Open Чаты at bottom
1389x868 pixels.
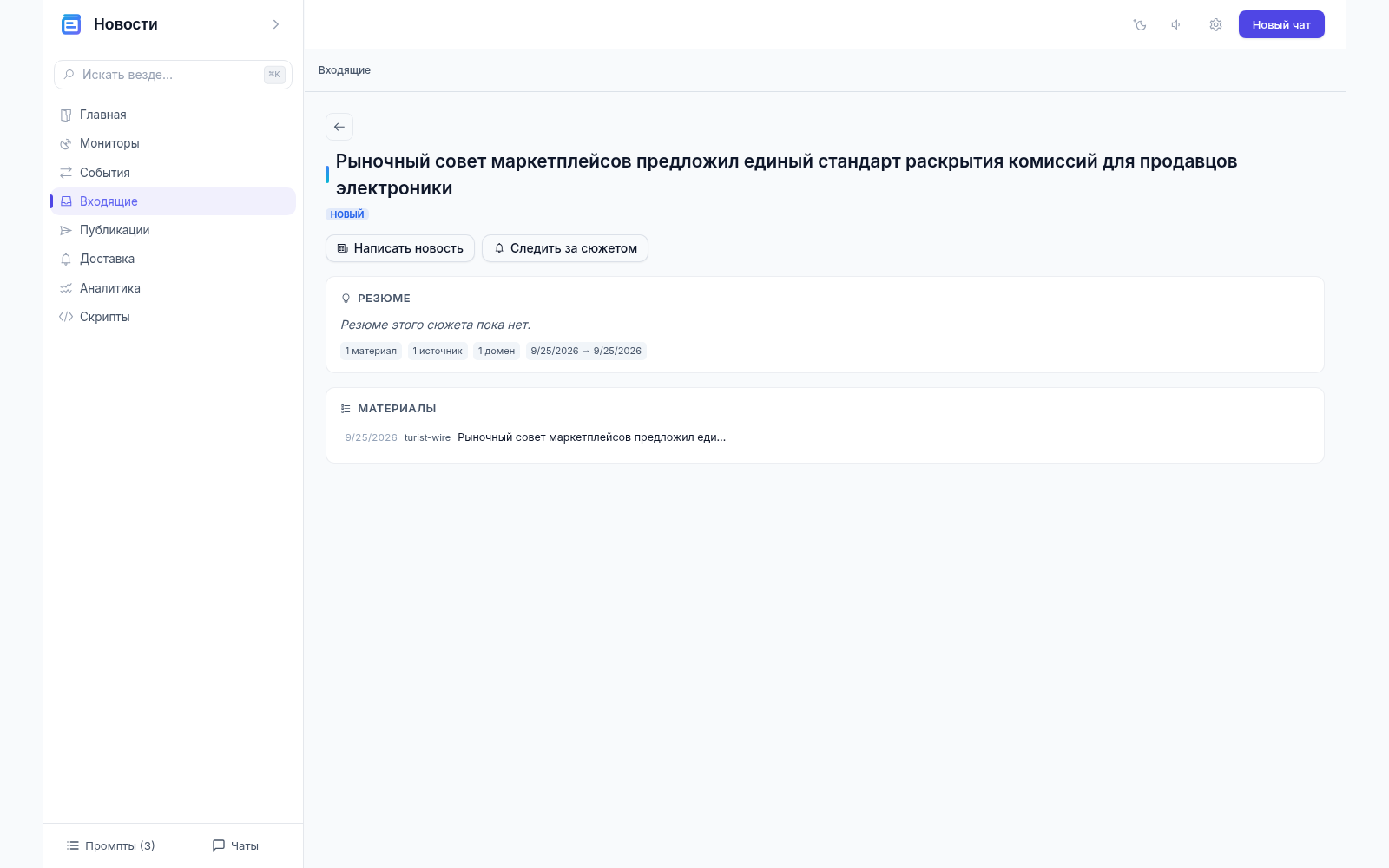236,845
